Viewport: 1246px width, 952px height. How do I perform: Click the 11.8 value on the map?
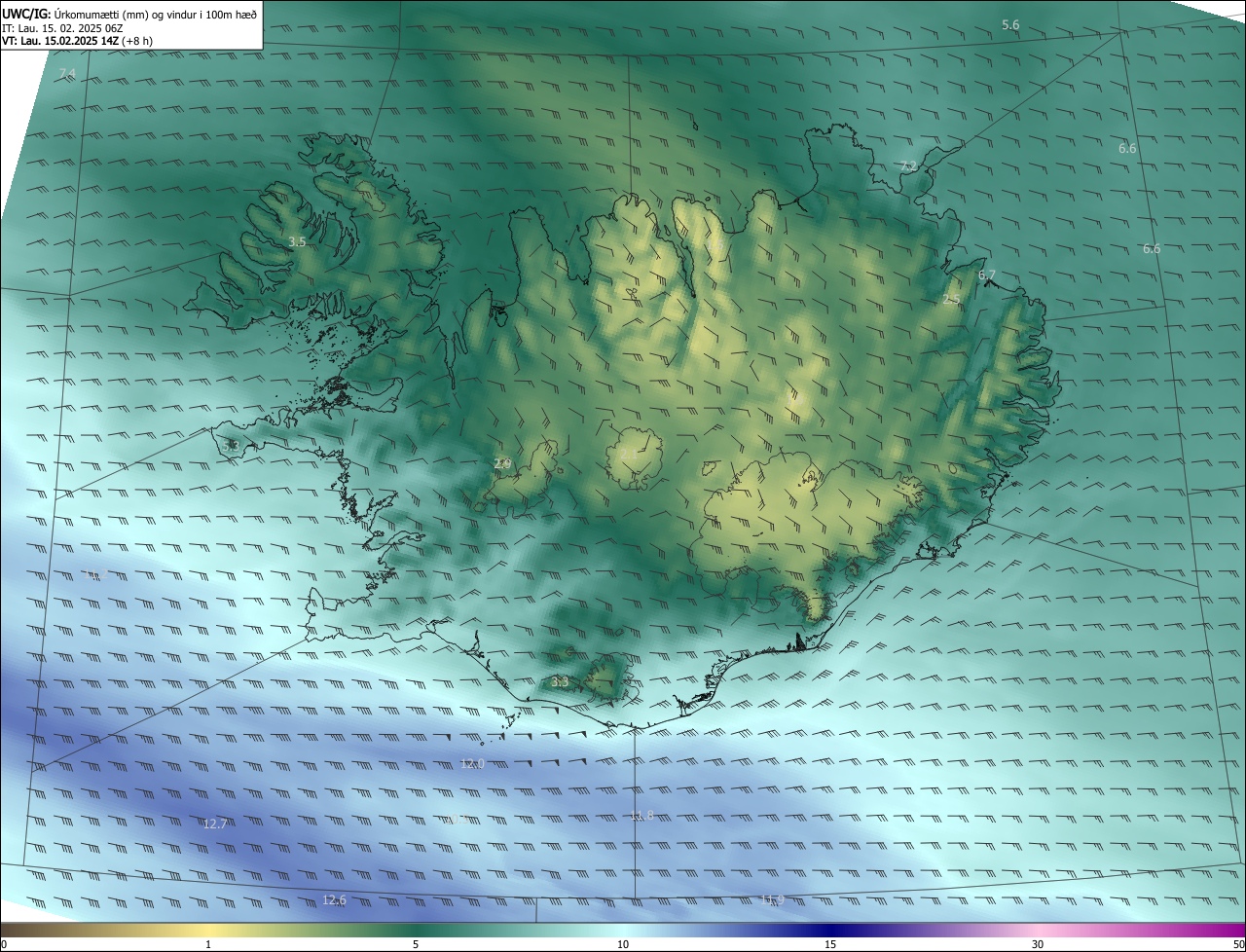pos(641,816)
